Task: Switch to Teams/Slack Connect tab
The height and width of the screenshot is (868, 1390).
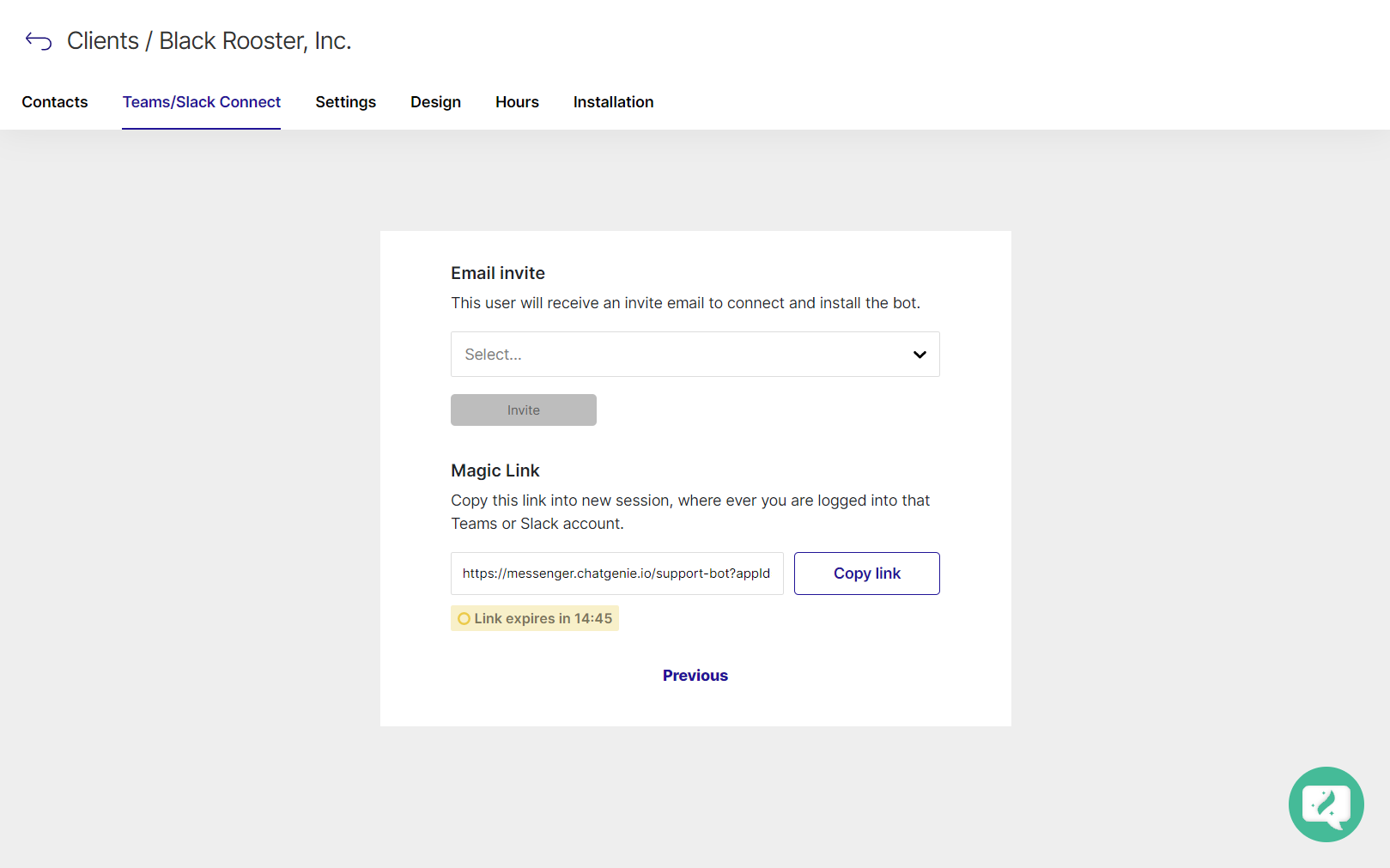Action: pyautogui.click(x=202, y=102)
